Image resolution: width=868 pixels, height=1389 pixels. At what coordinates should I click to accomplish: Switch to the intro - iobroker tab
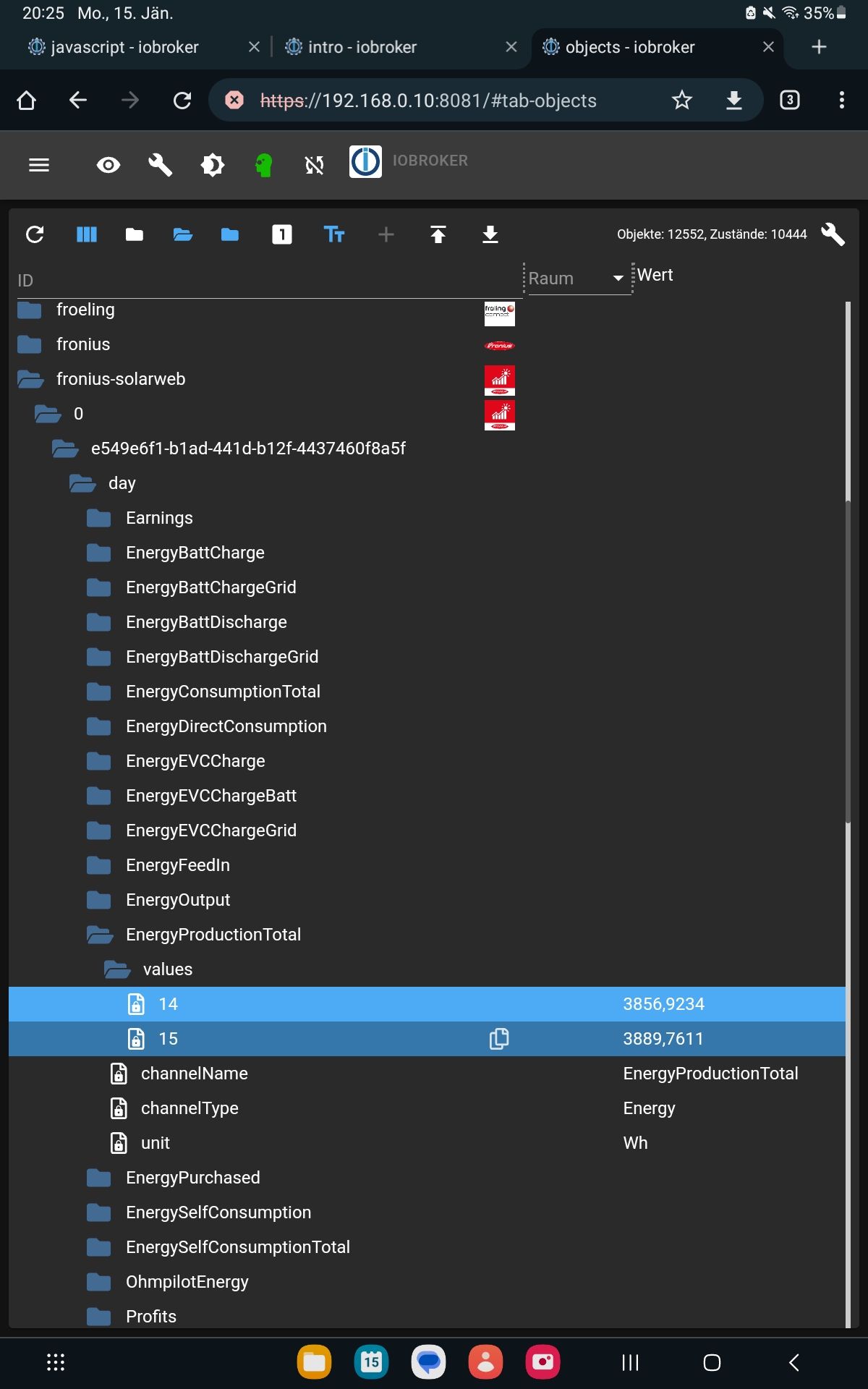tap(362, 47)
